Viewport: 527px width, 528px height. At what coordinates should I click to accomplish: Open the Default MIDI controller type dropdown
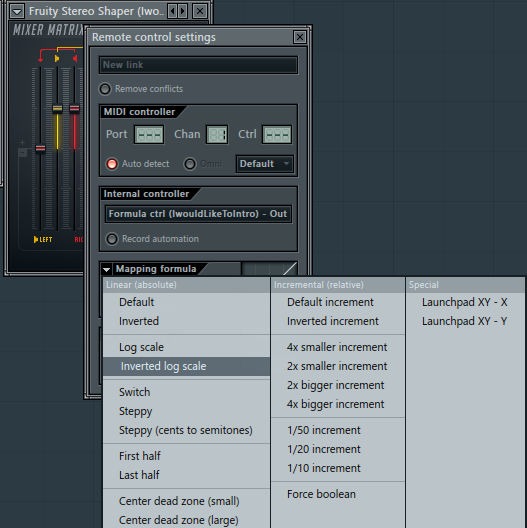tap(265, 164)
